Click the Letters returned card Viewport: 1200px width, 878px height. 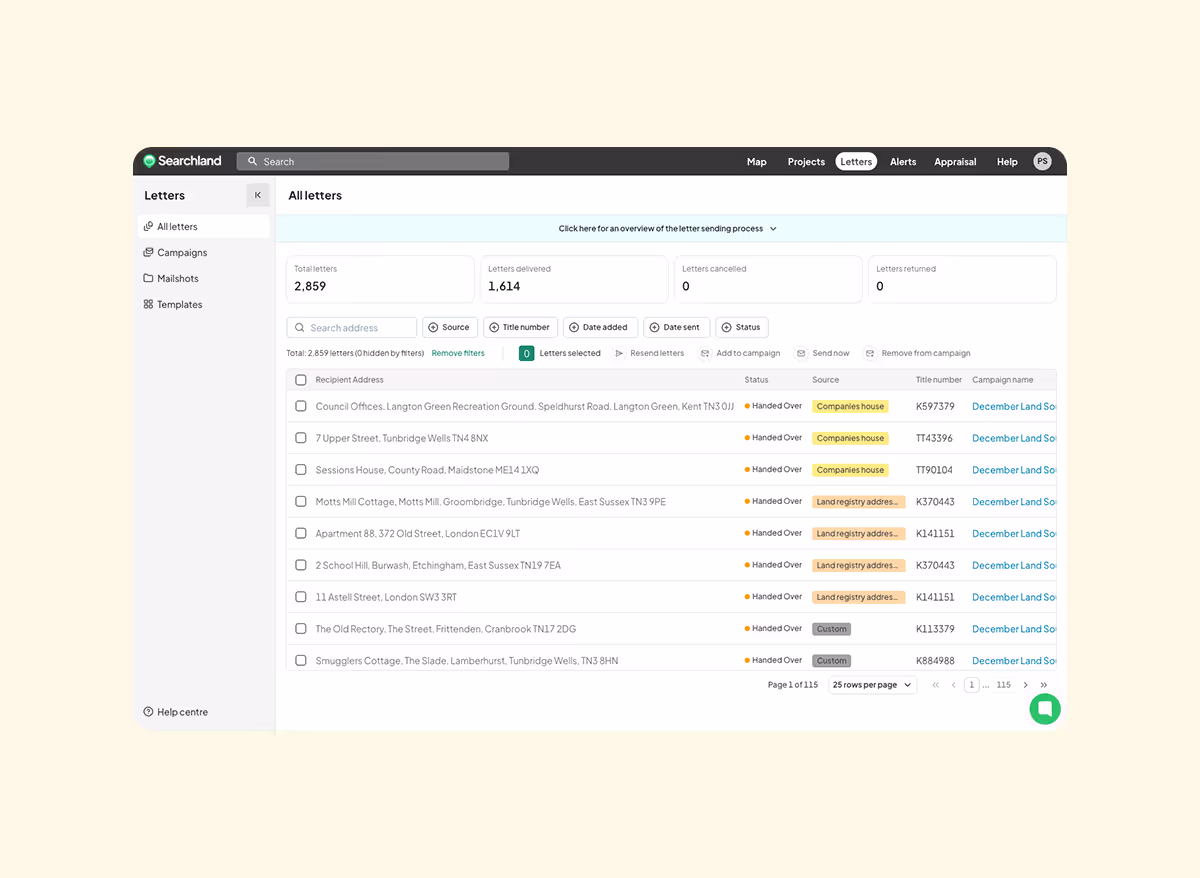point(962,279)
